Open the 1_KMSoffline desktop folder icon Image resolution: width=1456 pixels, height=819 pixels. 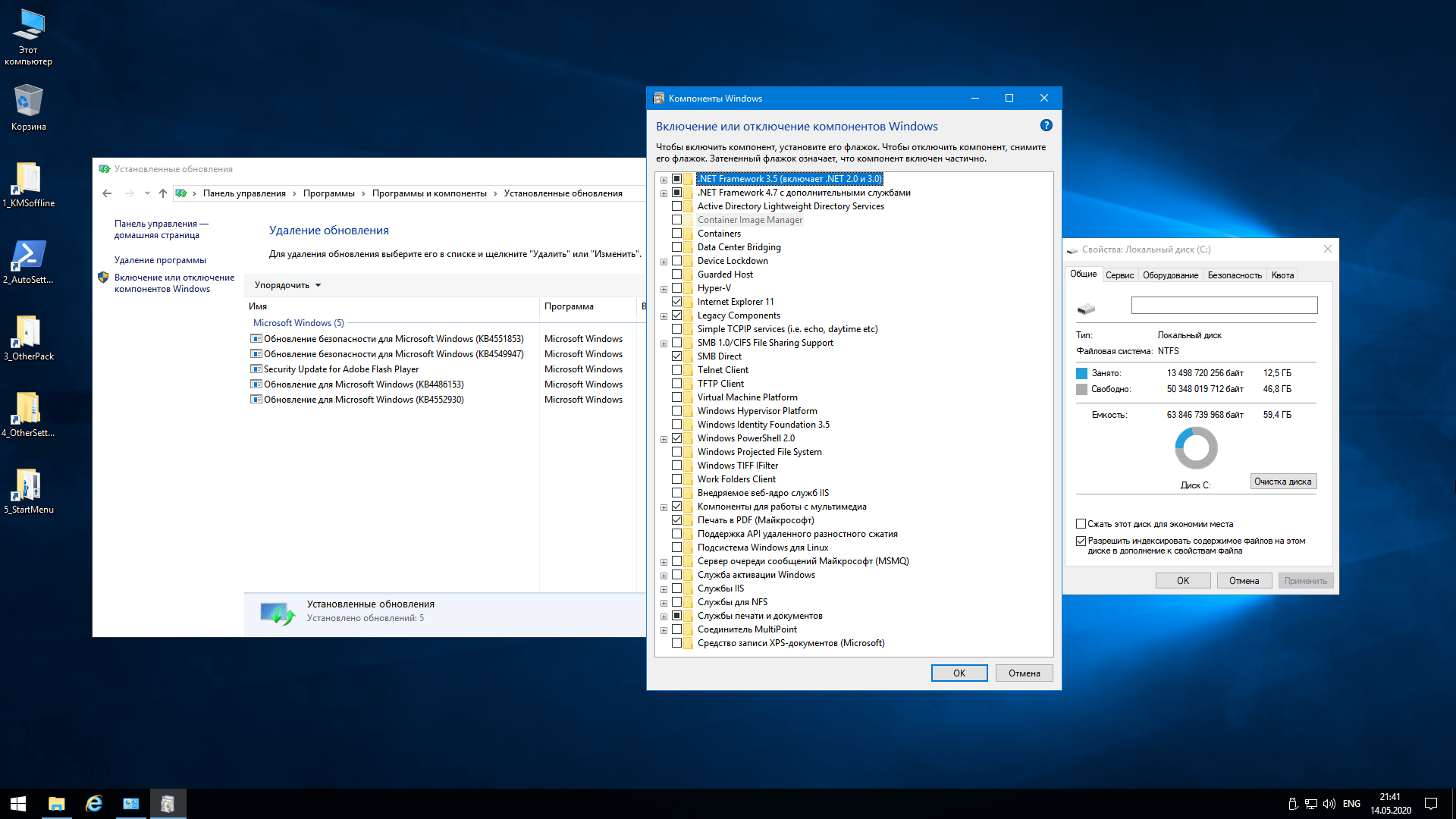[28, 179]
